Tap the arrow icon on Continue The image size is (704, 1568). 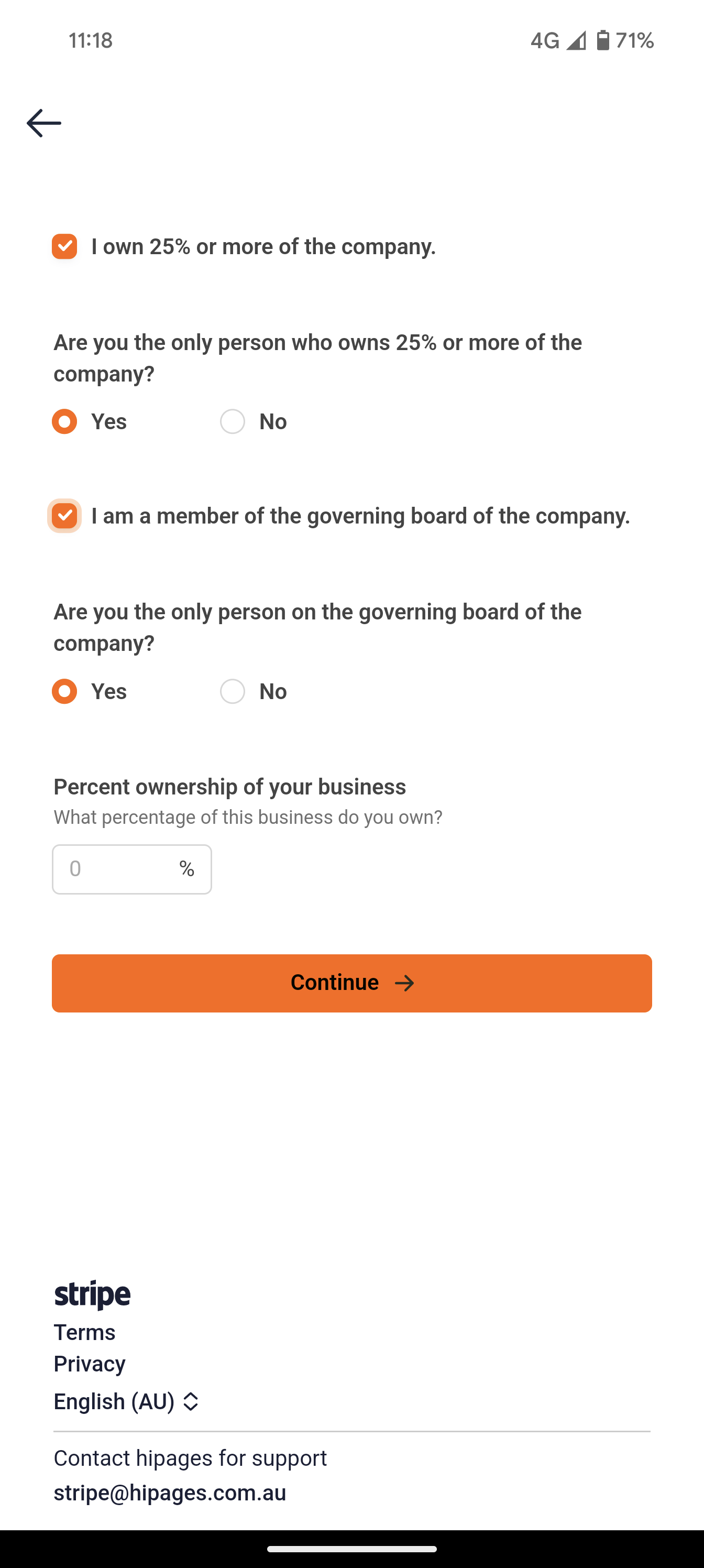tap(404, 983)
